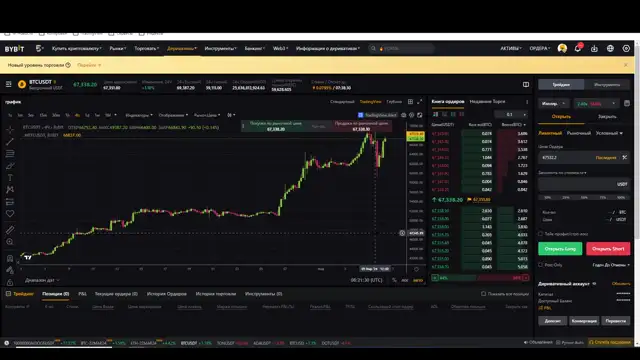The image size is (640, 360).
Task: Select the 4h chart timeframe
Action: 77,115
